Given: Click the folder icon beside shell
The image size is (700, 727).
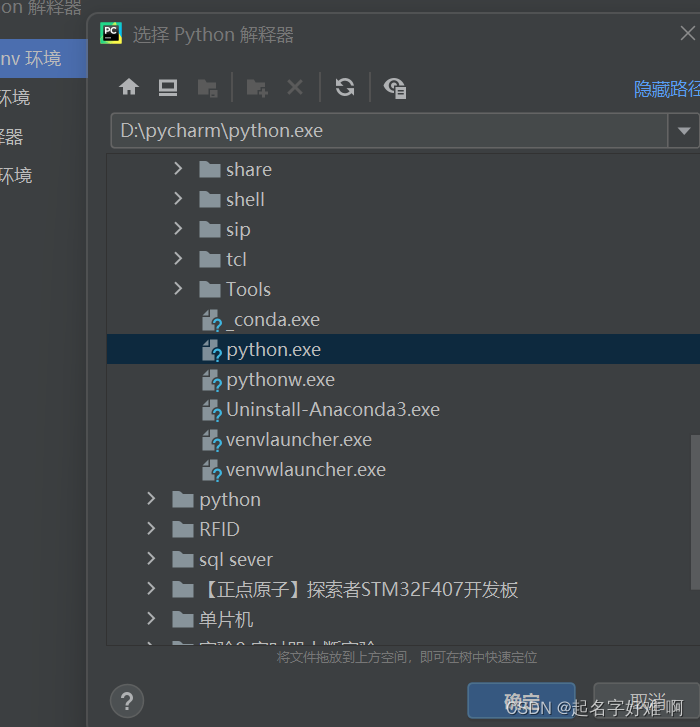Looking at the screenshot, I should click(x=210, y=200).
